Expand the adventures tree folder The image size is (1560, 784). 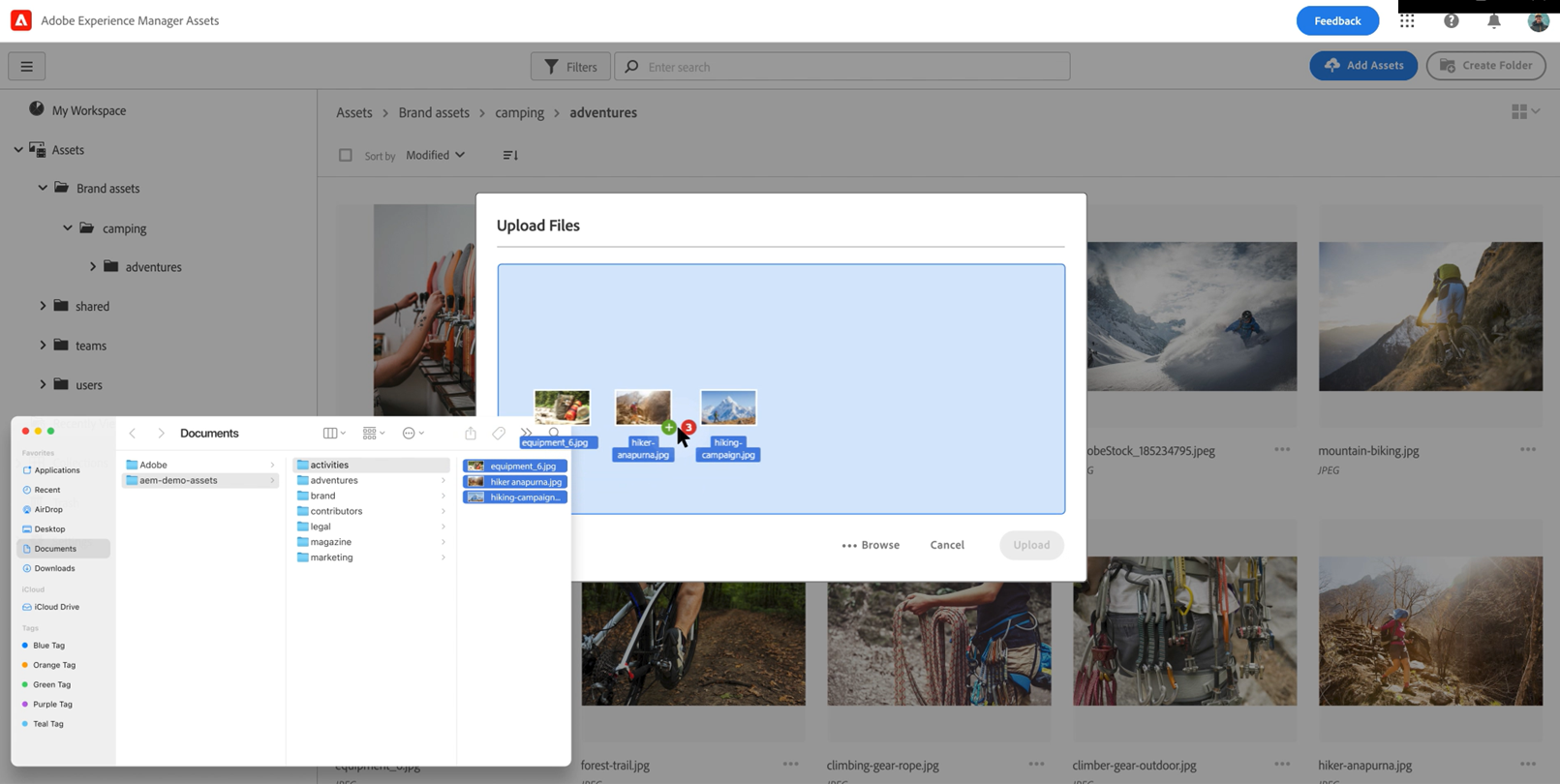click(x=93, y=266)
